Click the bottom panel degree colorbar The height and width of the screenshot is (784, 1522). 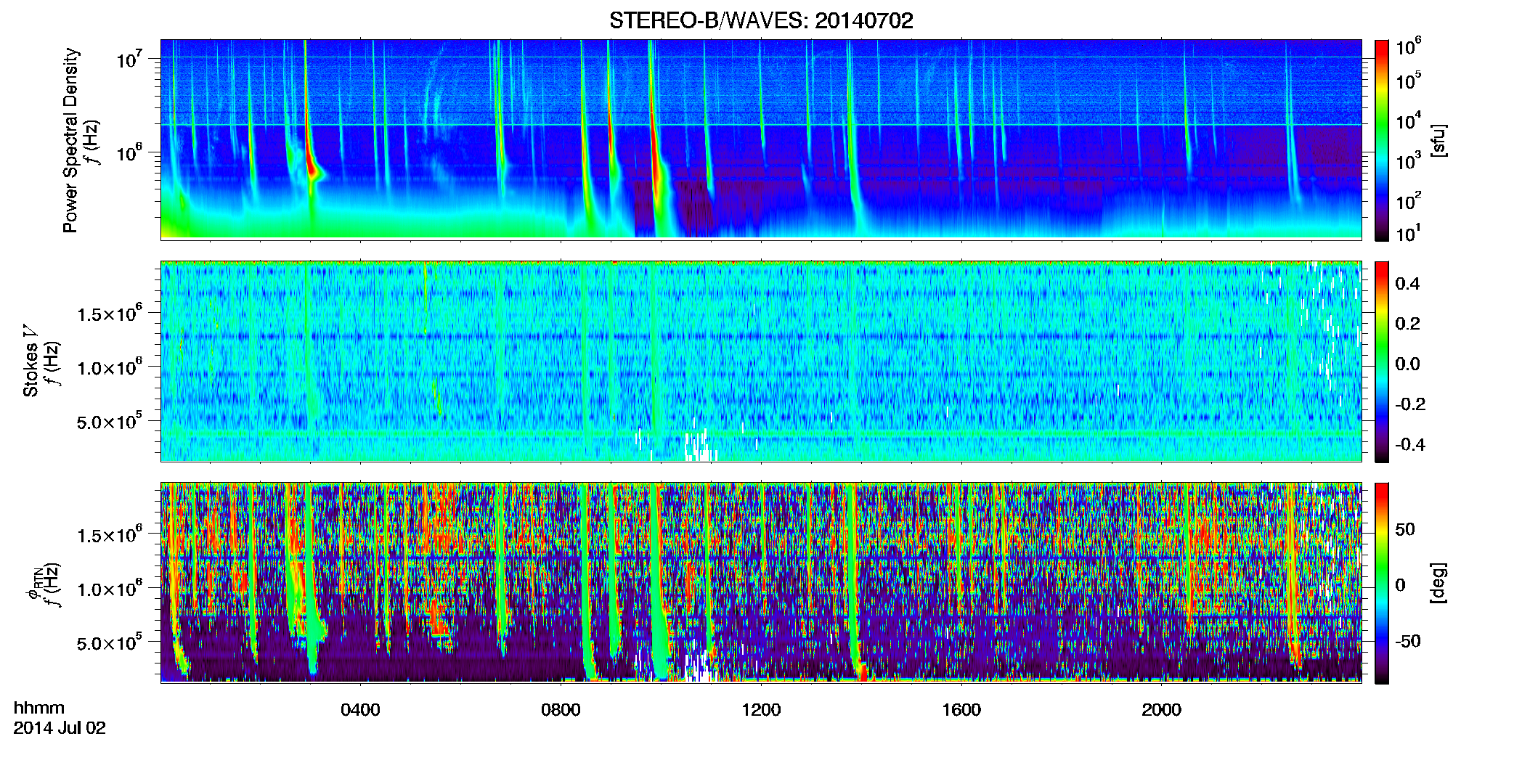[x=1382, y=583]
